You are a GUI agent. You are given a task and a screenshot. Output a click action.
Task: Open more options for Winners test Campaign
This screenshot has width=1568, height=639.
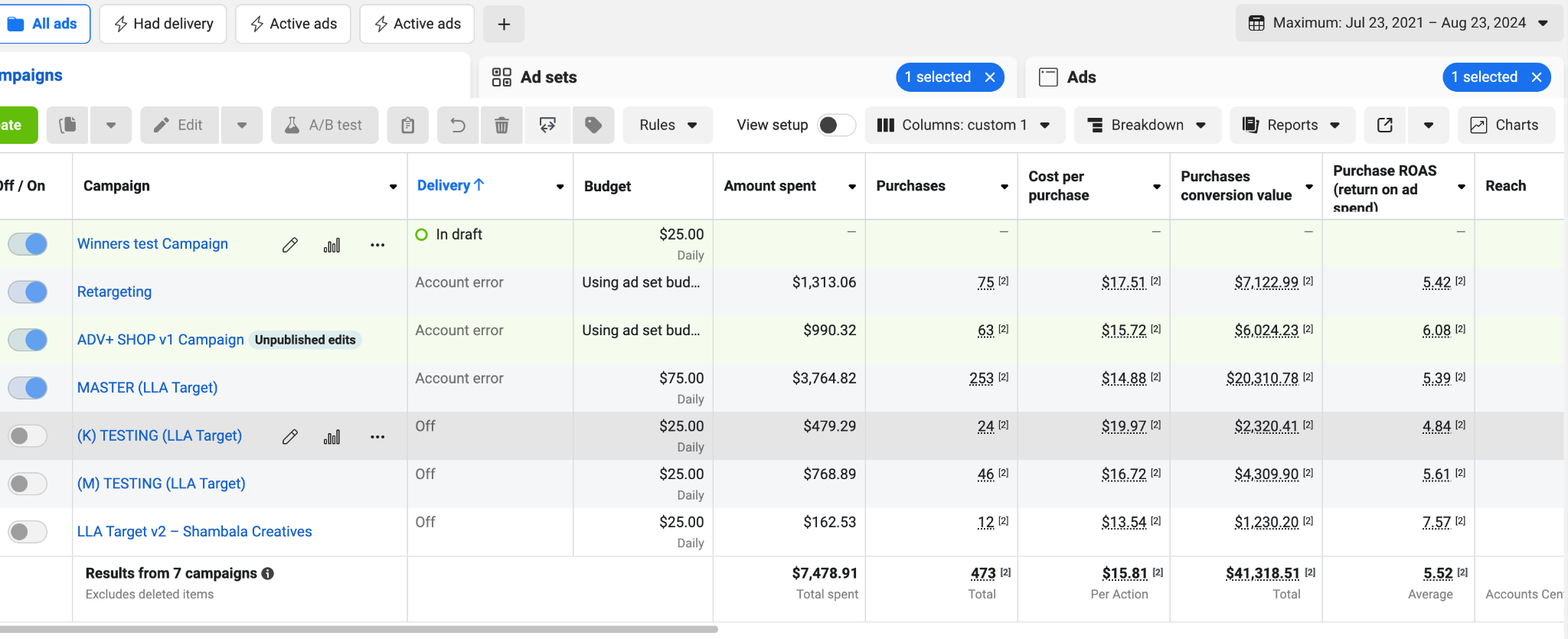377,245
